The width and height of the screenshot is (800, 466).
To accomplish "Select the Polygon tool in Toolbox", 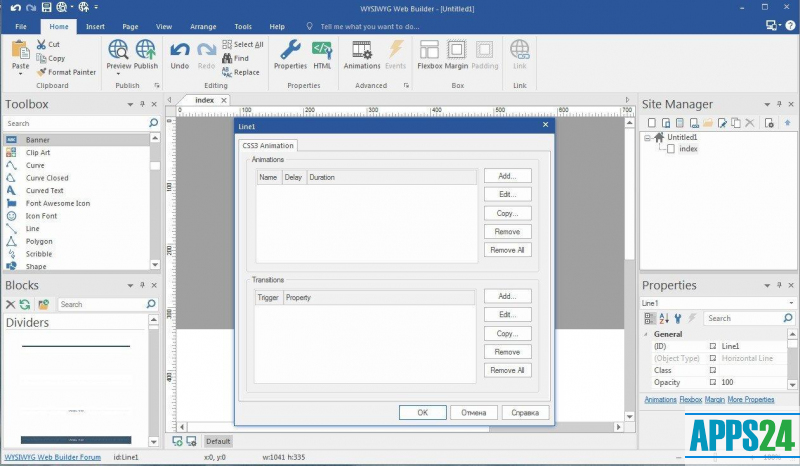I will [x=39, y=241].
